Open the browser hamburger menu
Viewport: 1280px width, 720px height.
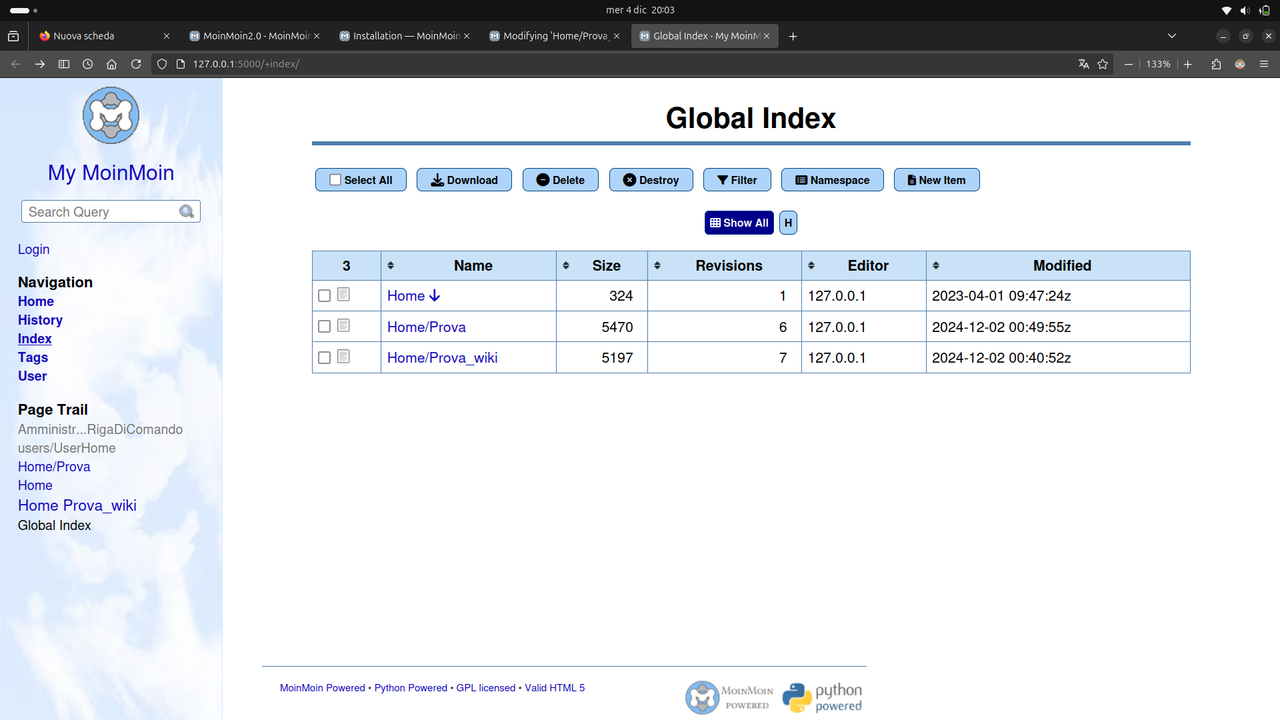click(1265, 64)
